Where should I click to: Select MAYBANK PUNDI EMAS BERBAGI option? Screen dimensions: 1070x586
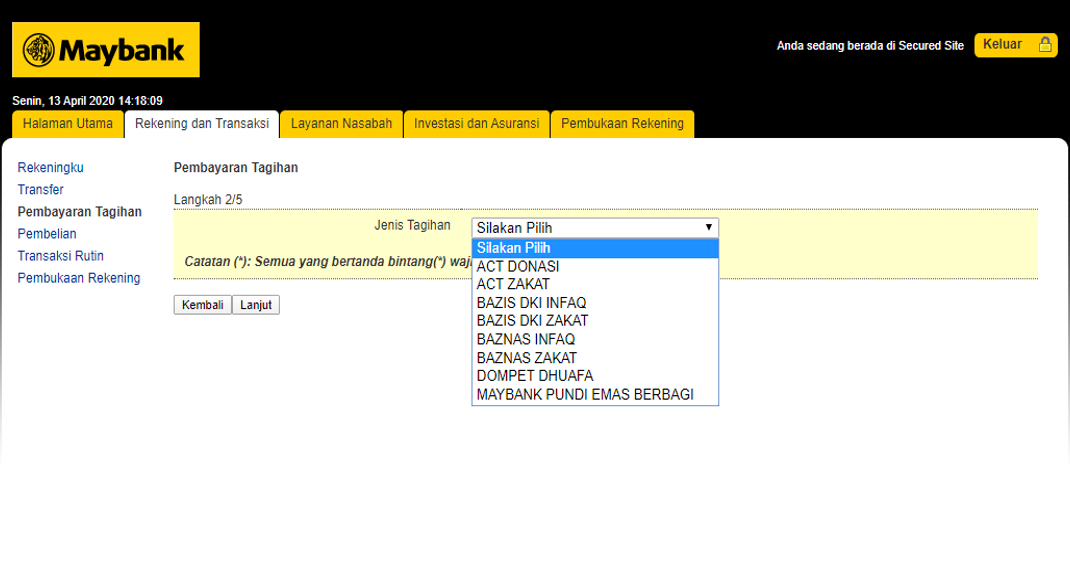[x=595, y=395]
